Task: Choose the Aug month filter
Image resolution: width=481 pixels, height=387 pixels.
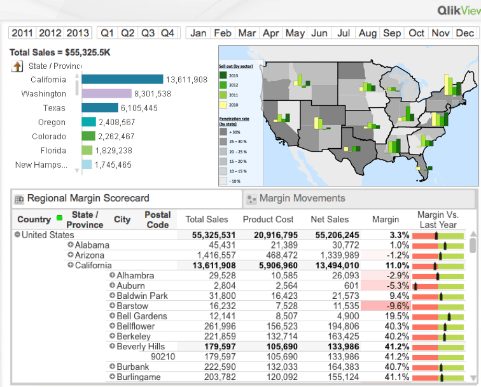Action: pos(368,33)
